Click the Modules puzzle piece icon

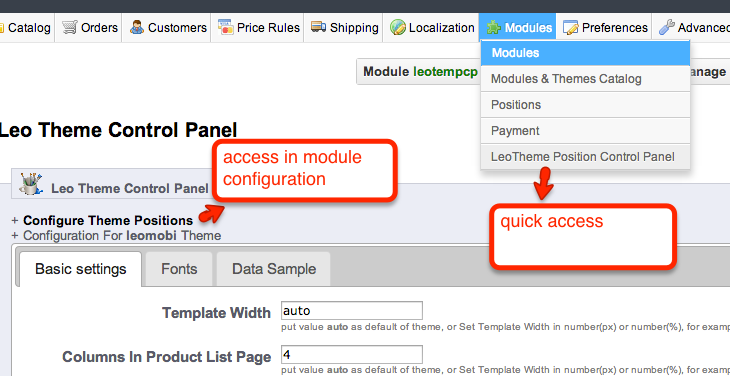coord(493,27)
